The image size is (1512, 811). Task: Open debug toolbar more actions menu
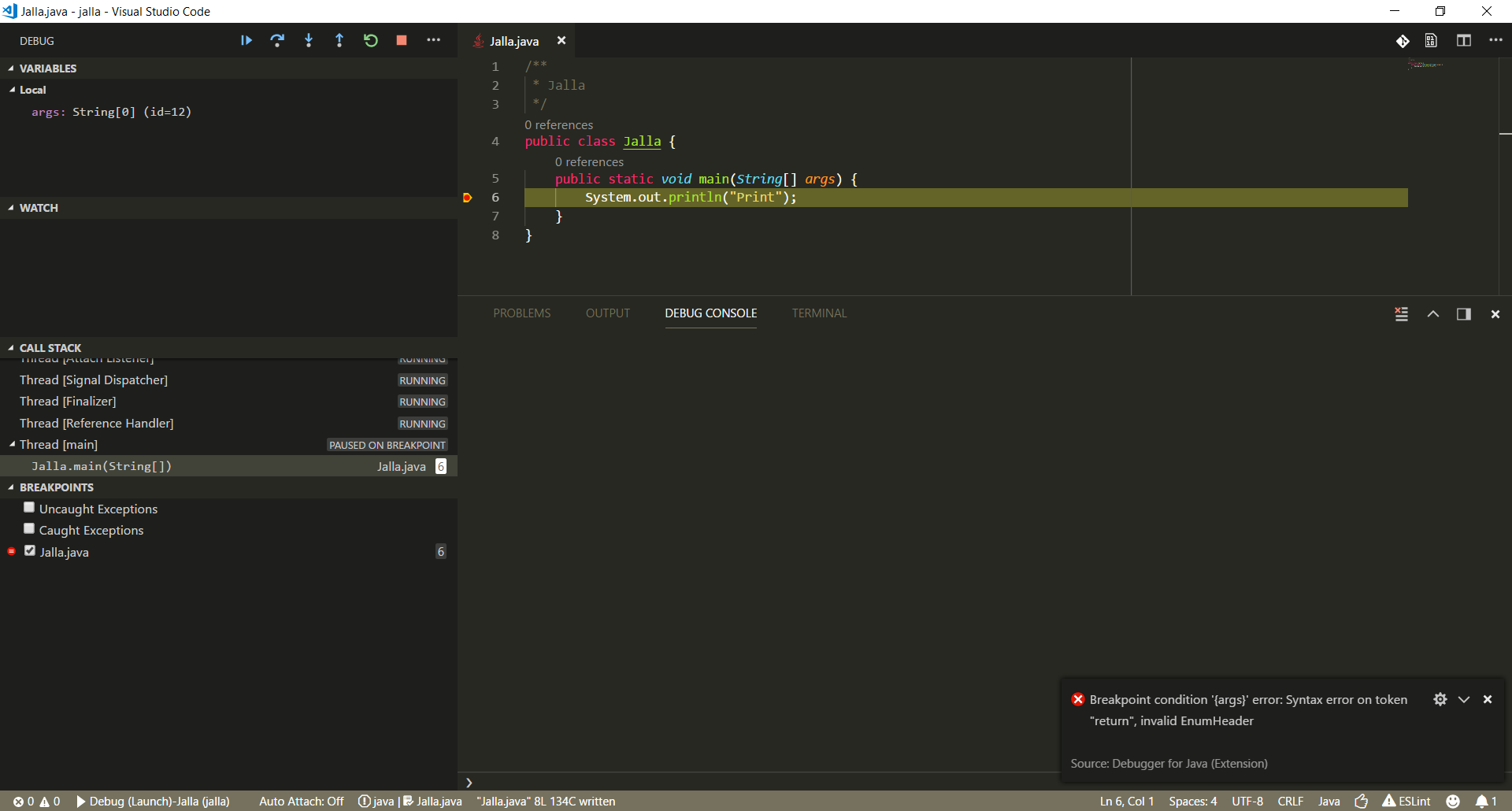point(434,40)
